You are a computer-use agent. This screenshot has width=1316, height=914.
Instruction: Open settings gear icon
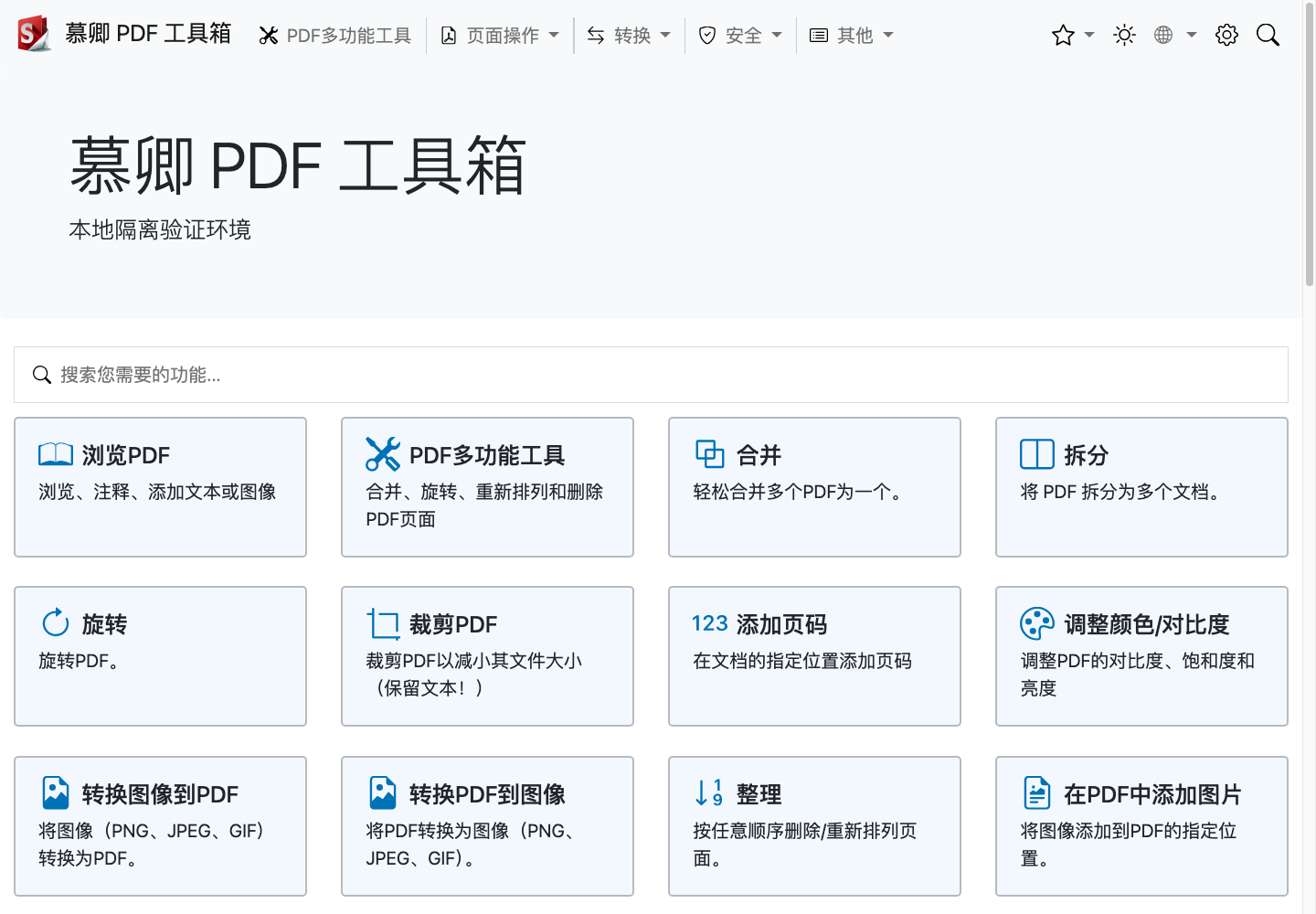pyautogui.click(x=1226, y=35)
